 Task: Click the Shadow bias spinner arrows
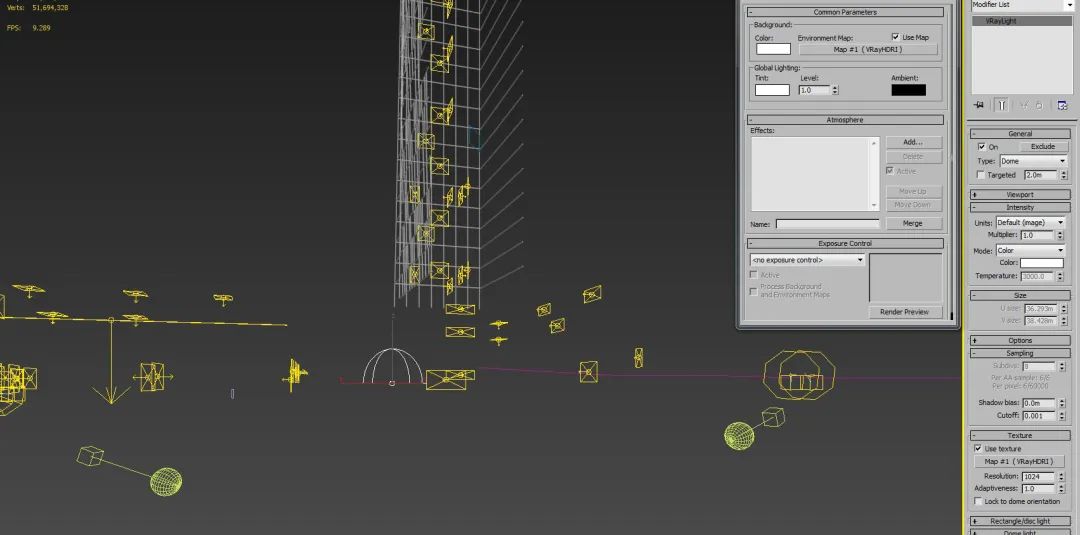(1063, 403)
